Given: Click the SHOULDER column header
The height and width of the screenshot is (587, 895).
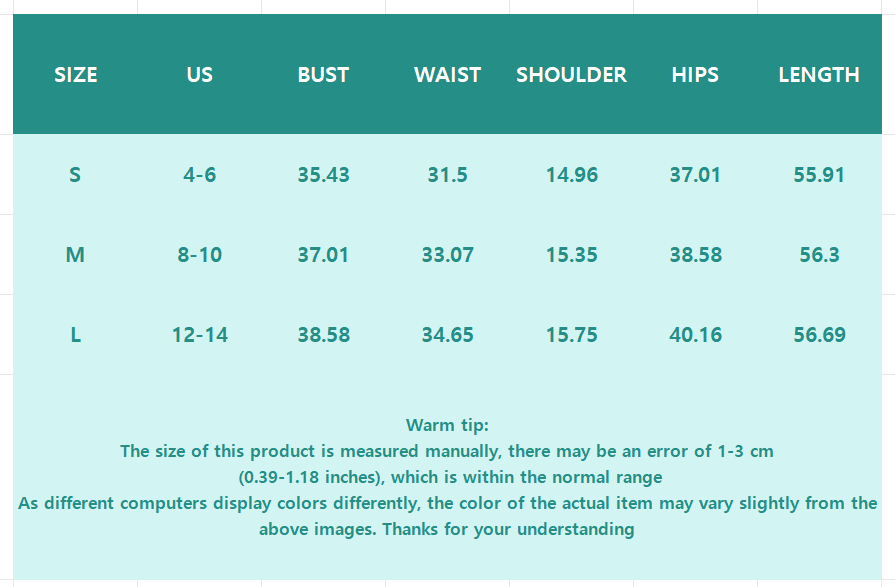Looking at the screenshot, I should tap(571, 75).
